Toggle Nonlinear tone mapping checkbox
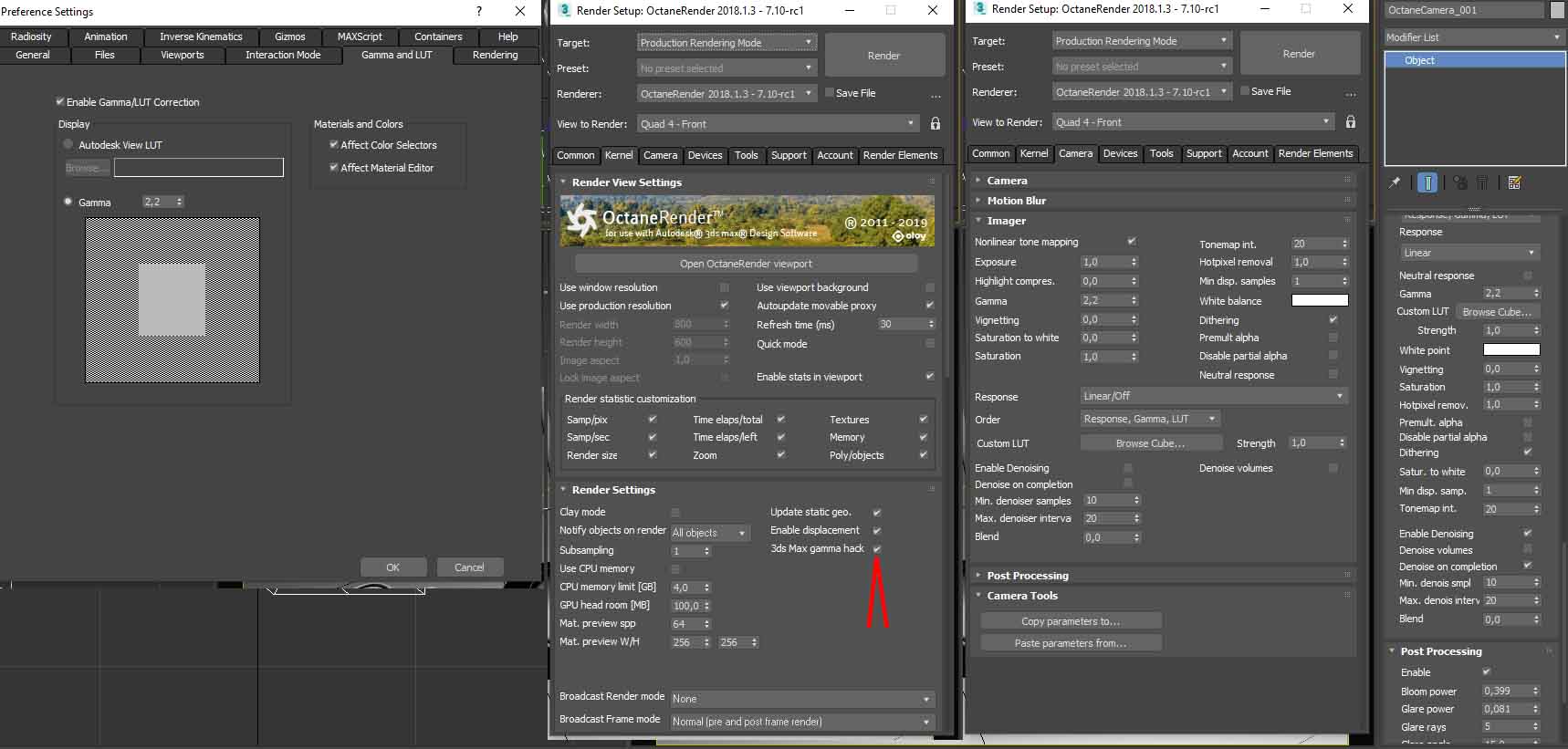The image size is (1568, 749). point(1132,242)
